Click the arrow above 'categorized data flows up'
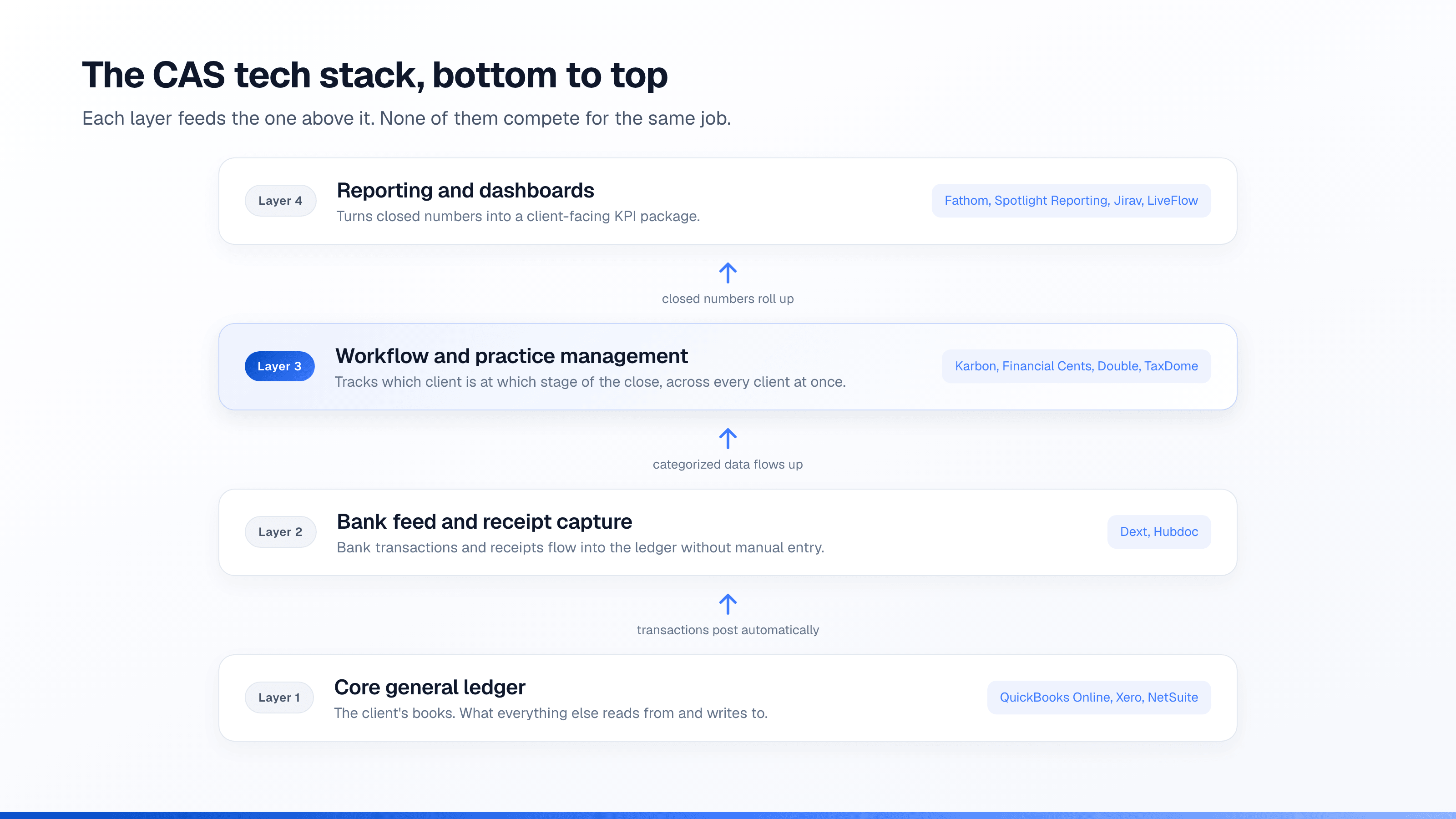Viewport: 1456px width, 819px height. coord(728,439)
